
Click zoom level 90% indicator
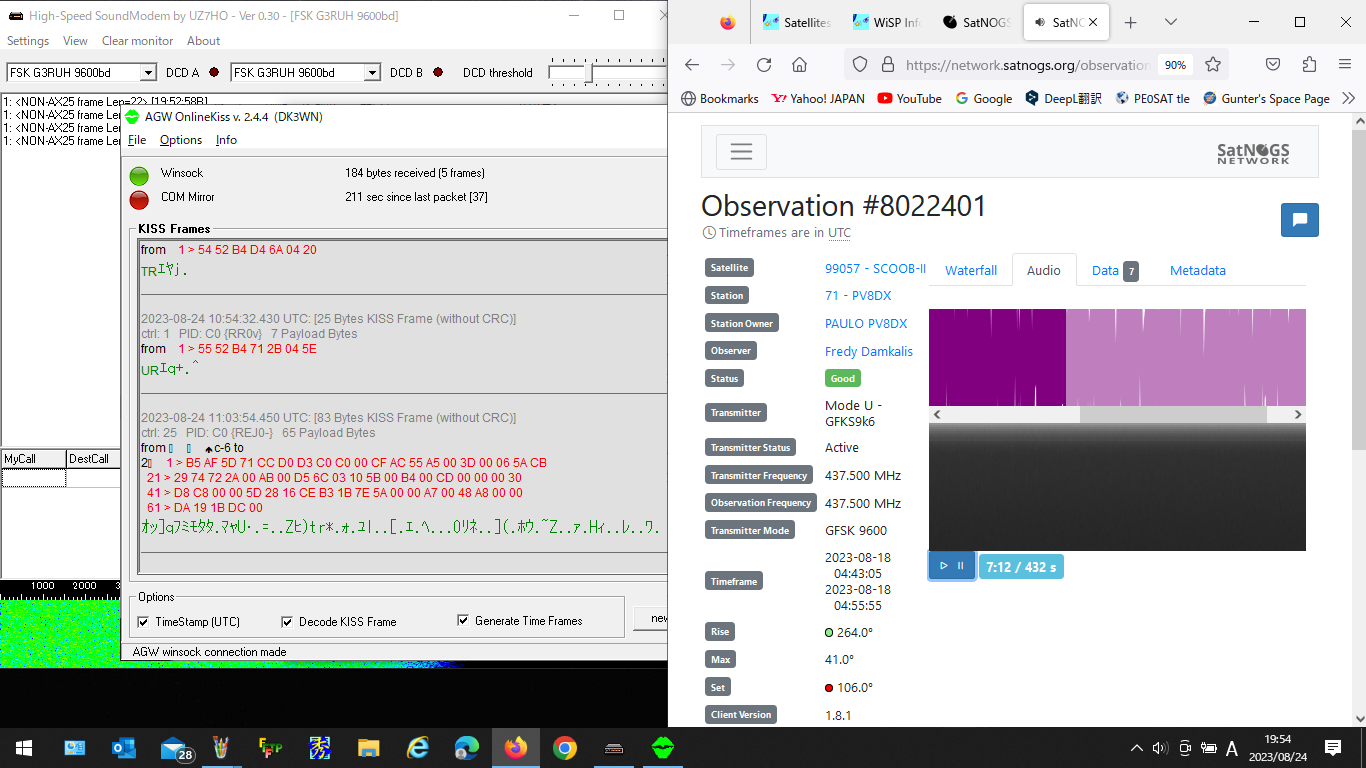(1175, 65)
